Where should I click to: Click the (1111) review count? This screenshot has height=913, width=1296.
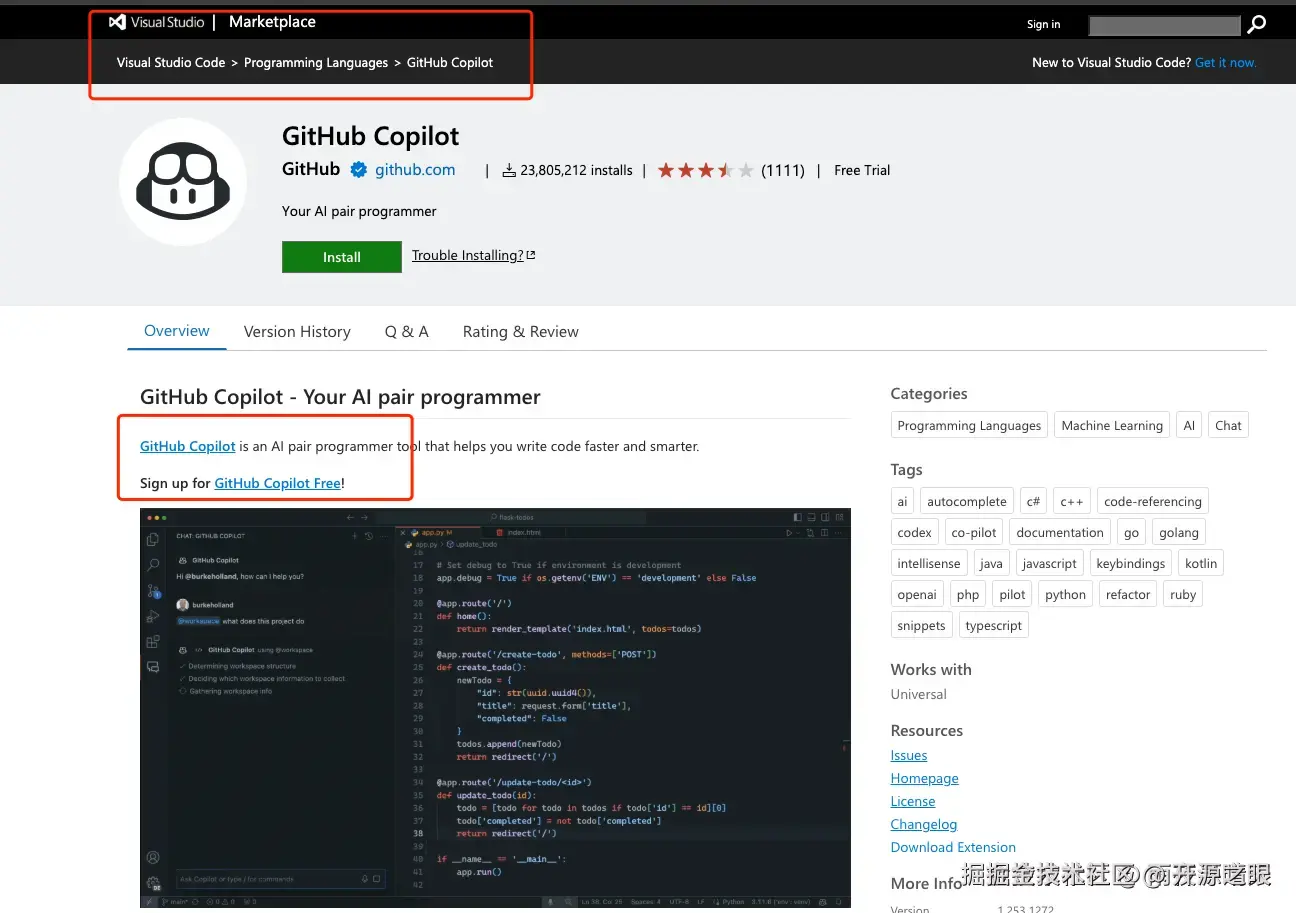(x=783, y=170)
